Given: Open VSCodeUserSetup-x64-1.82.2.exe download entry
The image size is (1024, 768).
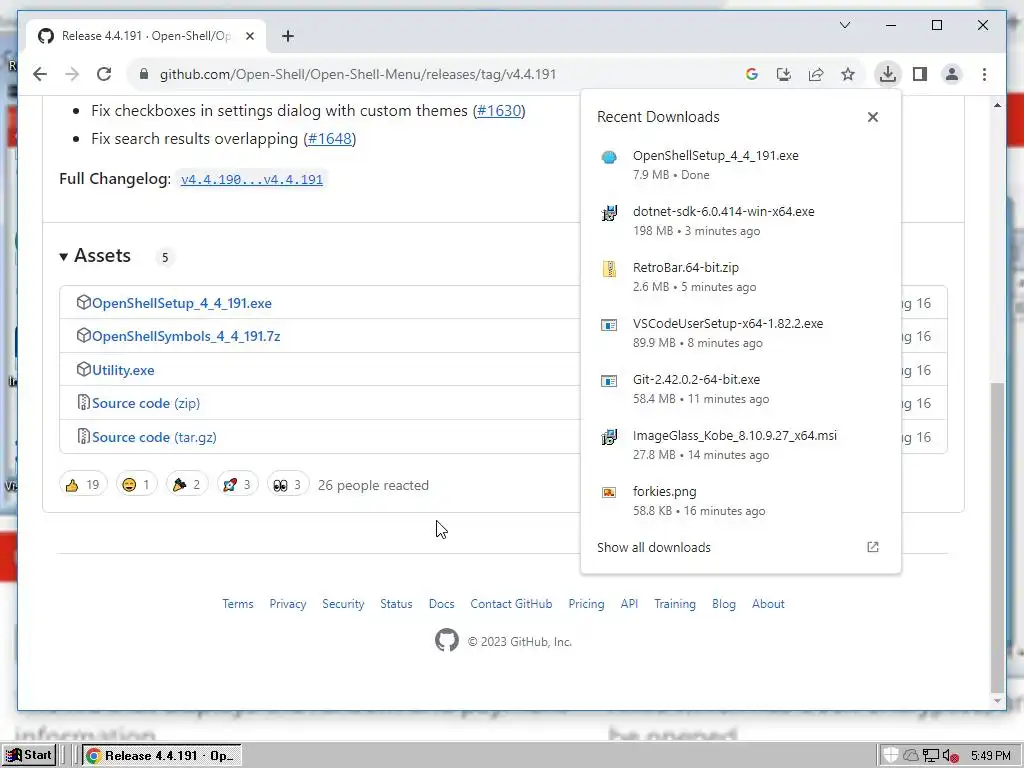Looking at the screenshot, I should point(741,333).
